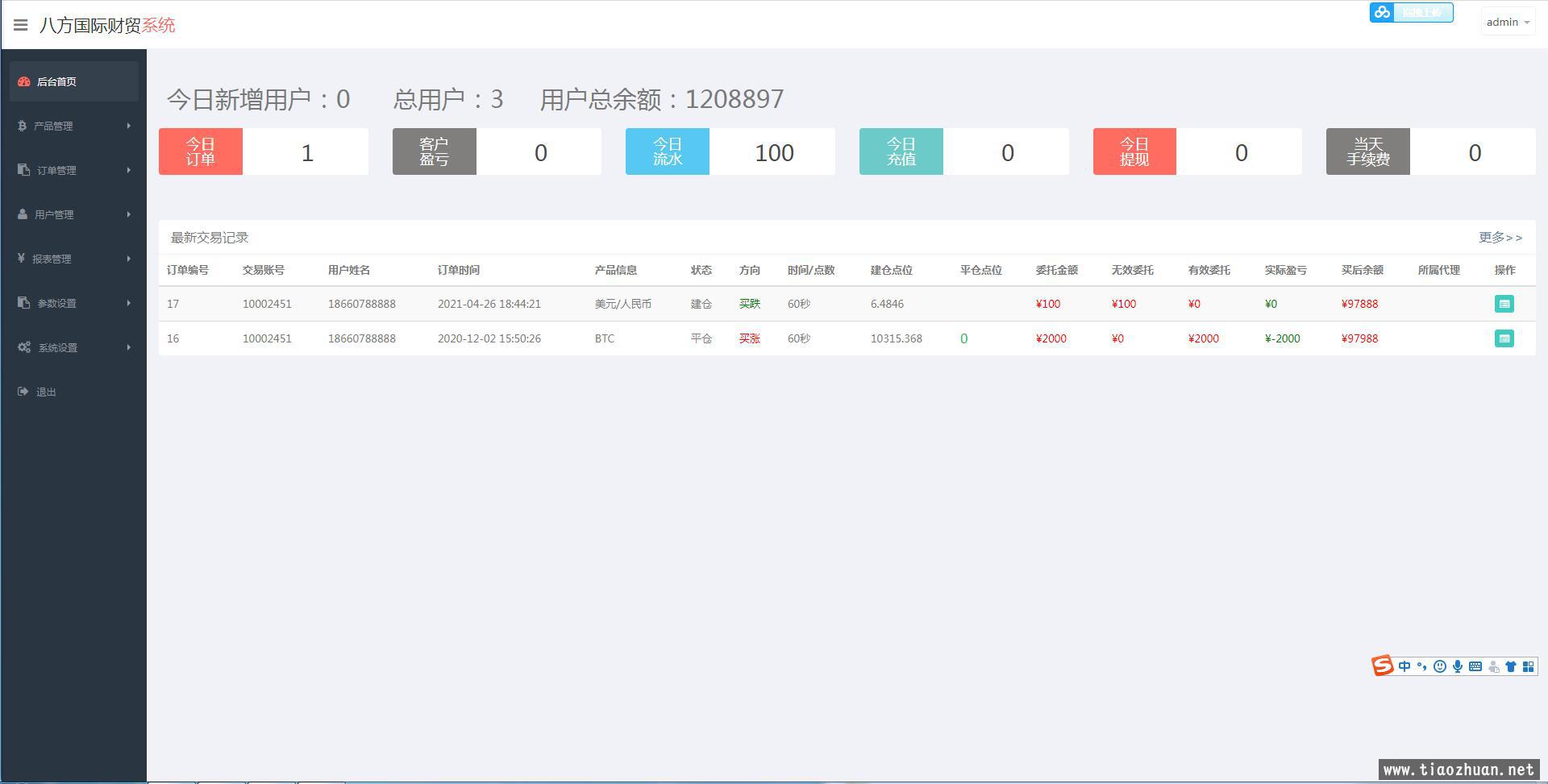
Task: Open the skin shirt icon
Action: (1511, 666)
